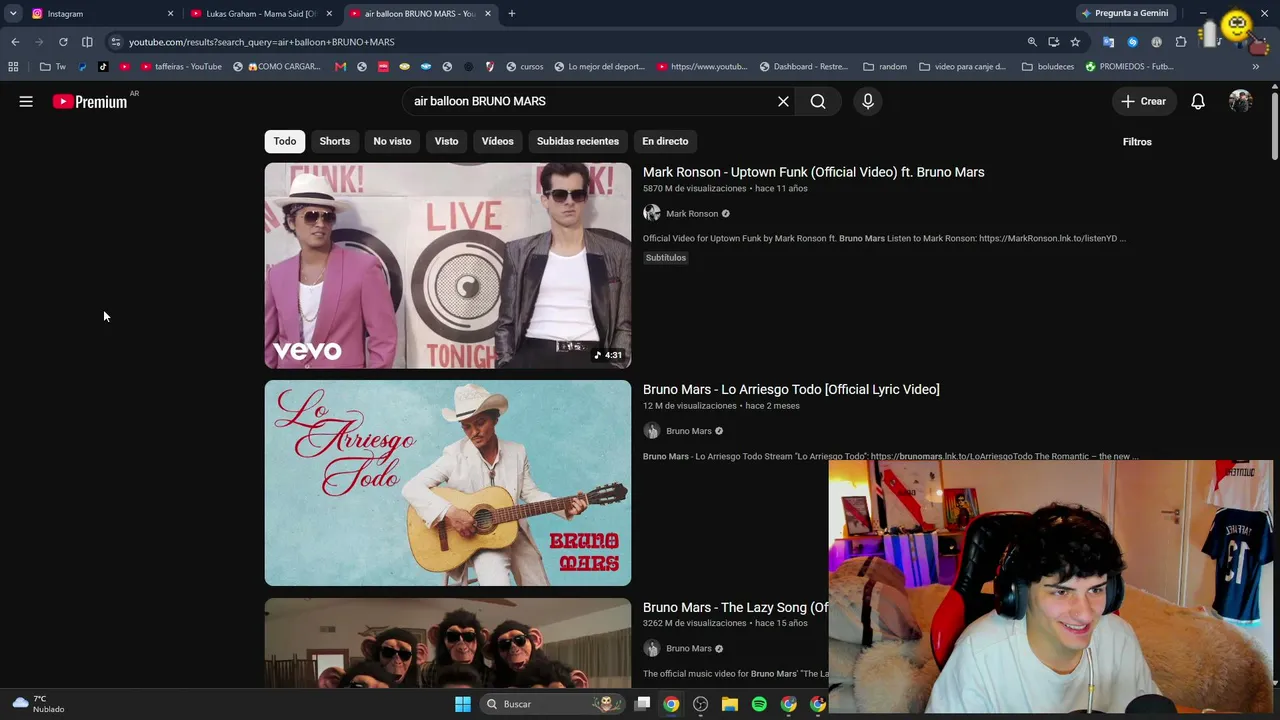1280x720 pixels.
Task: Click the Crear button
Action: coord(1143,101)
